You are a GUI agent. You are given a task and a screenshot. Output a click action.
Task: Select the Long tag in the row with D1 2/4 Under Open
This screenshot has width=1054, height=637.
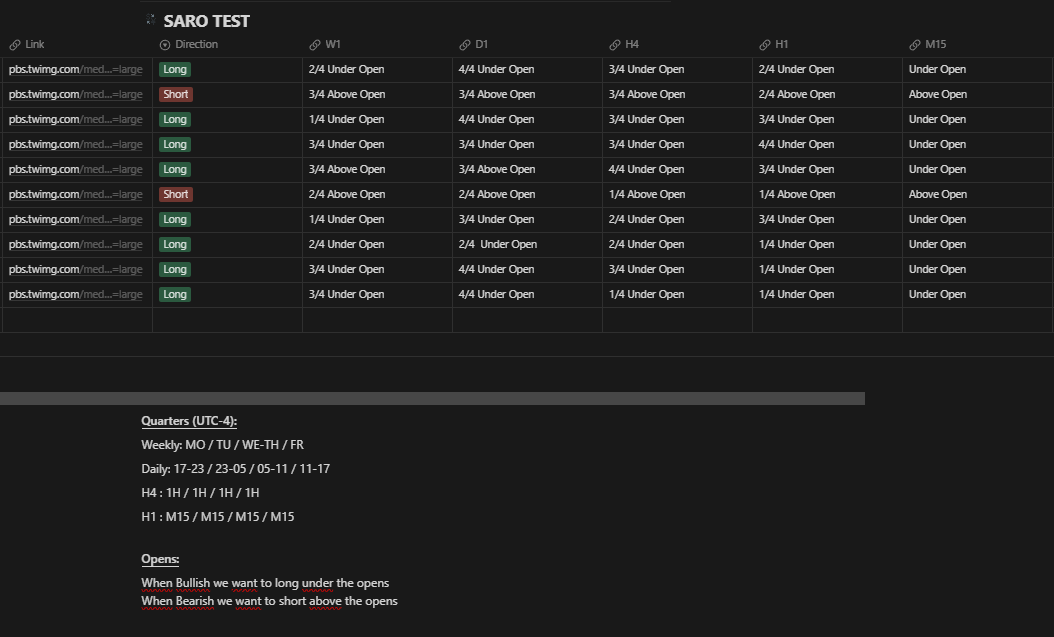click(175, 245)
